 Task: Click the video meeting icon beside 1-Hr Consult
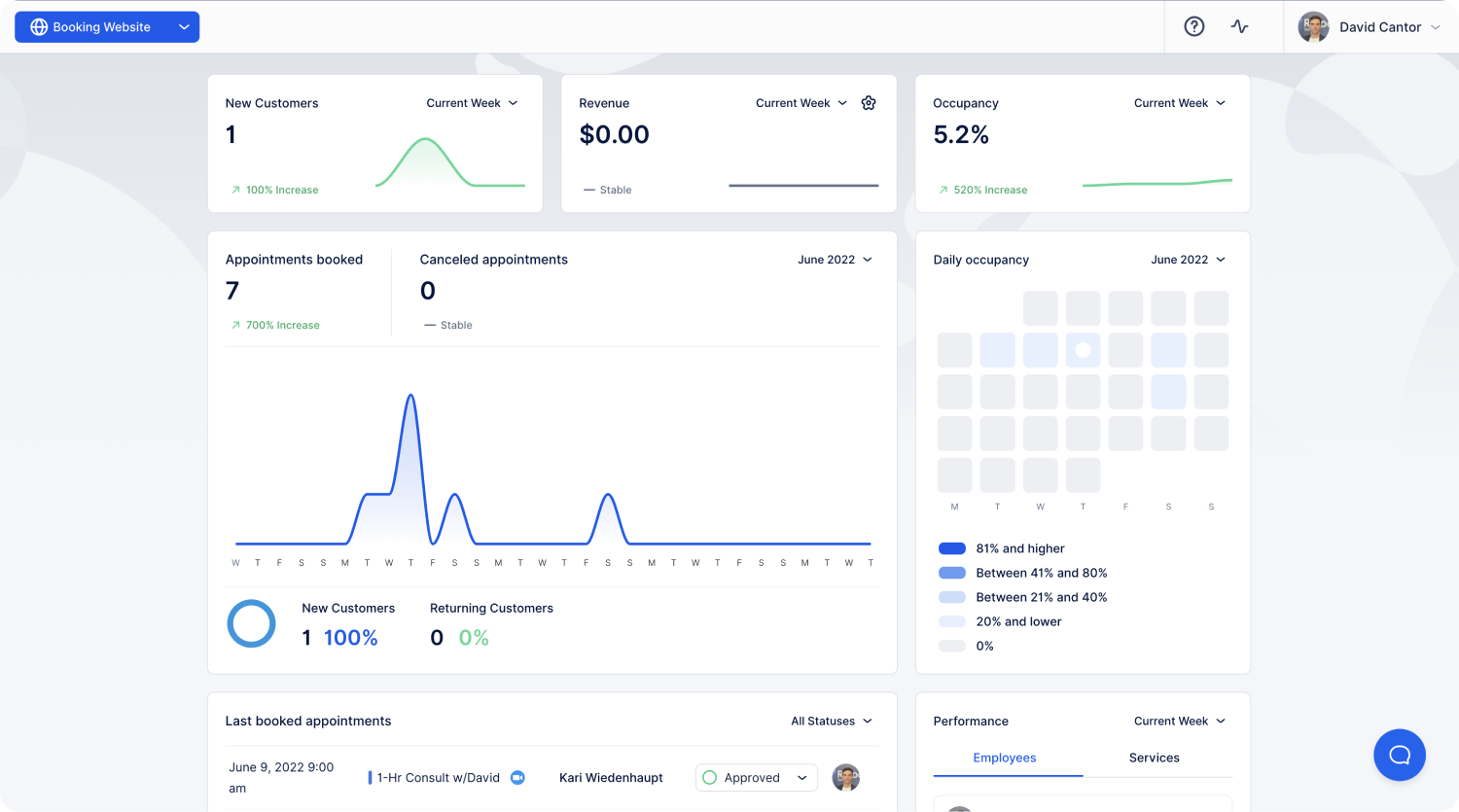pos(517,778)
